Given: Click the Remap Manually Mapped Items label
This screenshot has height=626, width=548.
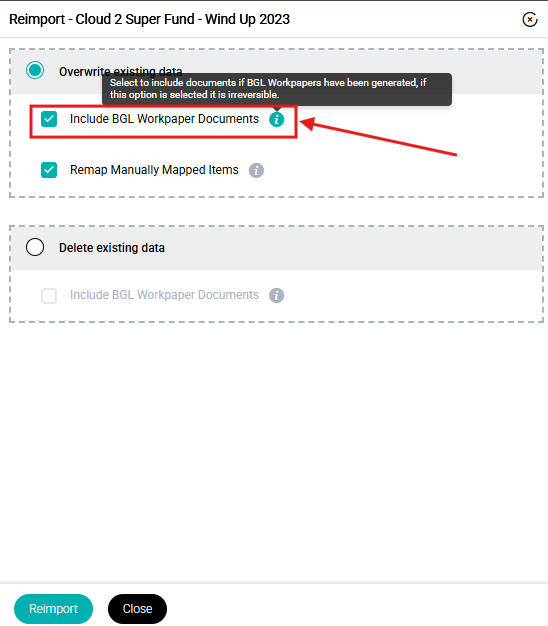Looking at the screenshot, I should point(154,170).
